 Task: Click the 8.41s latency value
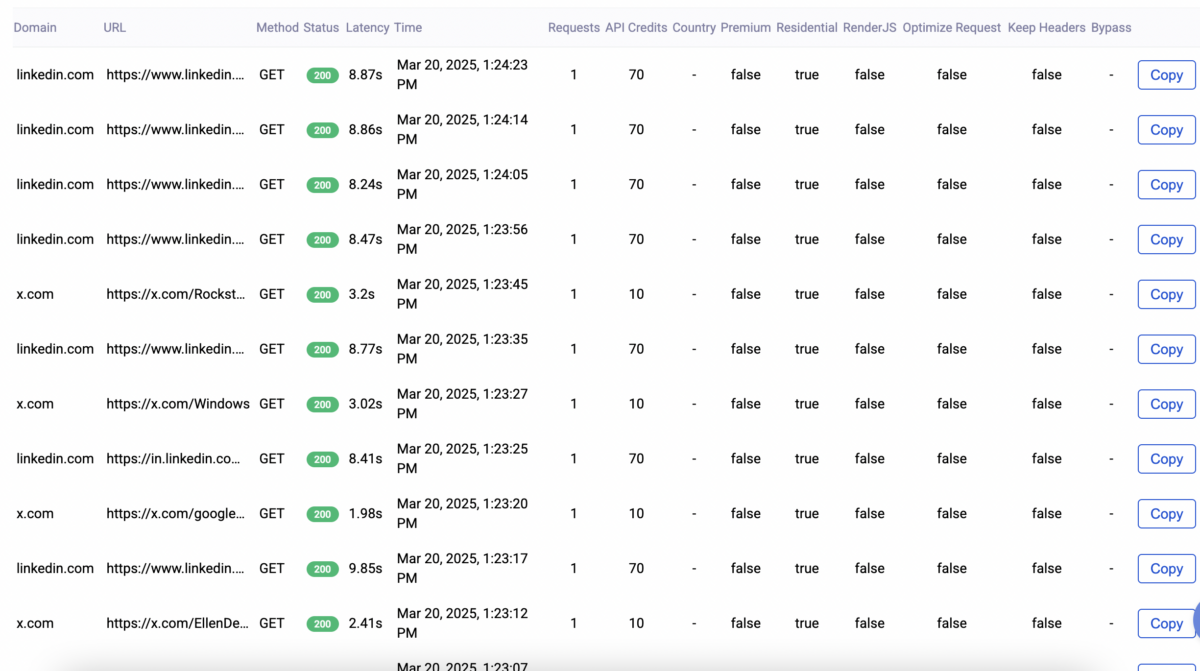coord(365,459)
